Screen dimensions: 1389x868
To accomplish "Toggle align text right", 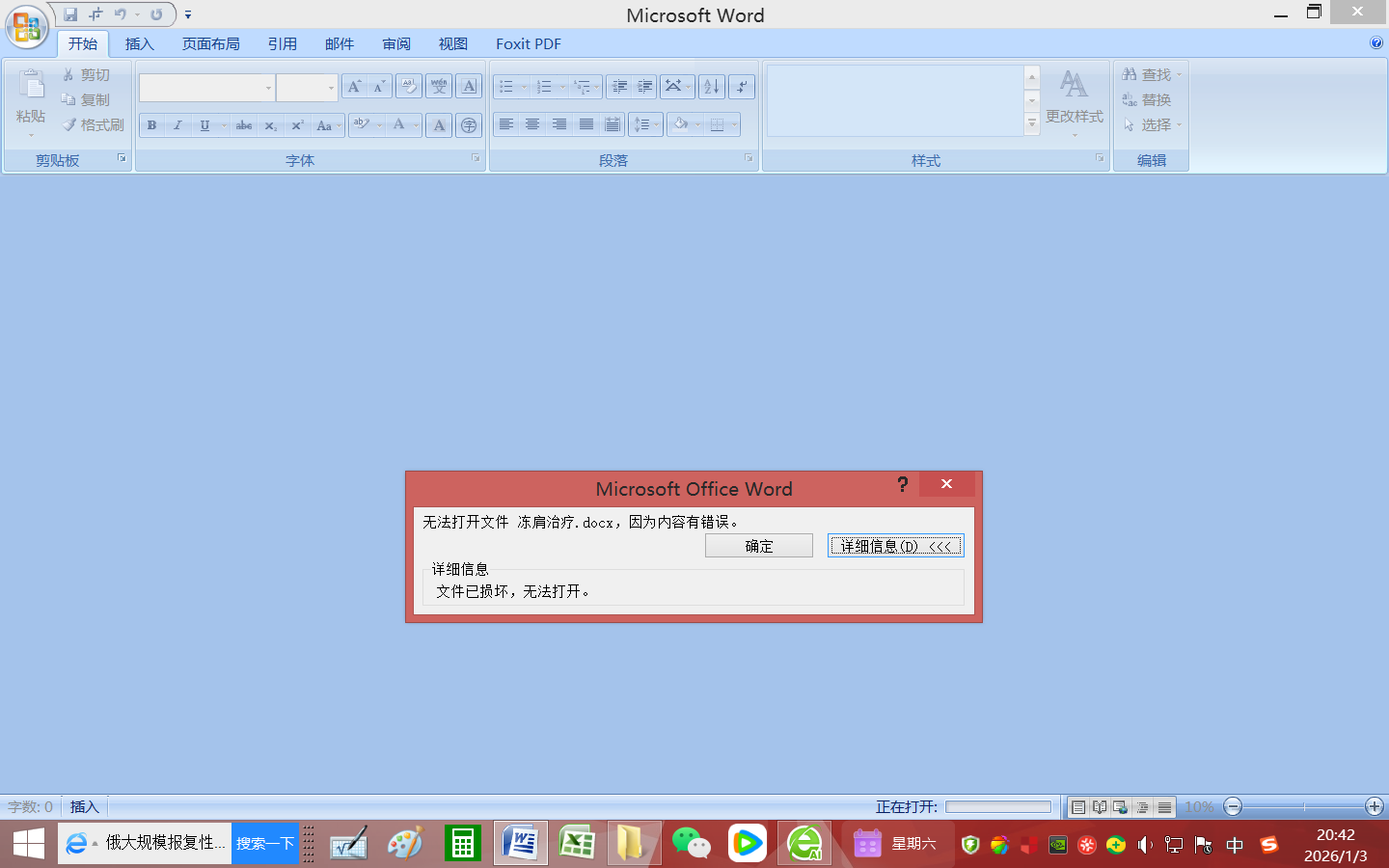I will click(x=559, y=124).
